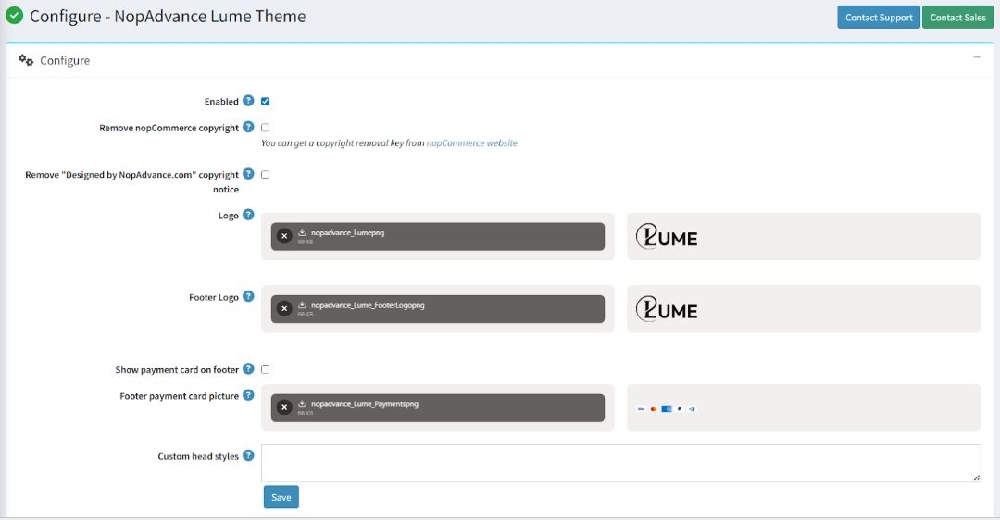The image size is (1000, 520).
Task: Click the Contact Support button
Action: pyautogui.click(x=878, y=17)
